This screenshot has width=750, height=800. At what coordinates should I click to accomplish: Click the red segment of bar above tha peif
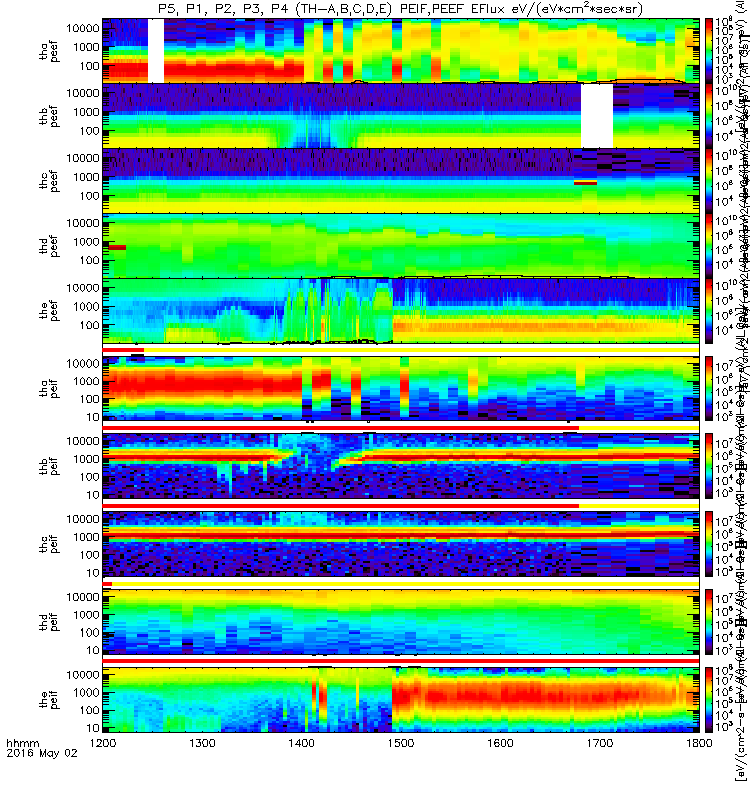coord(123,350)
